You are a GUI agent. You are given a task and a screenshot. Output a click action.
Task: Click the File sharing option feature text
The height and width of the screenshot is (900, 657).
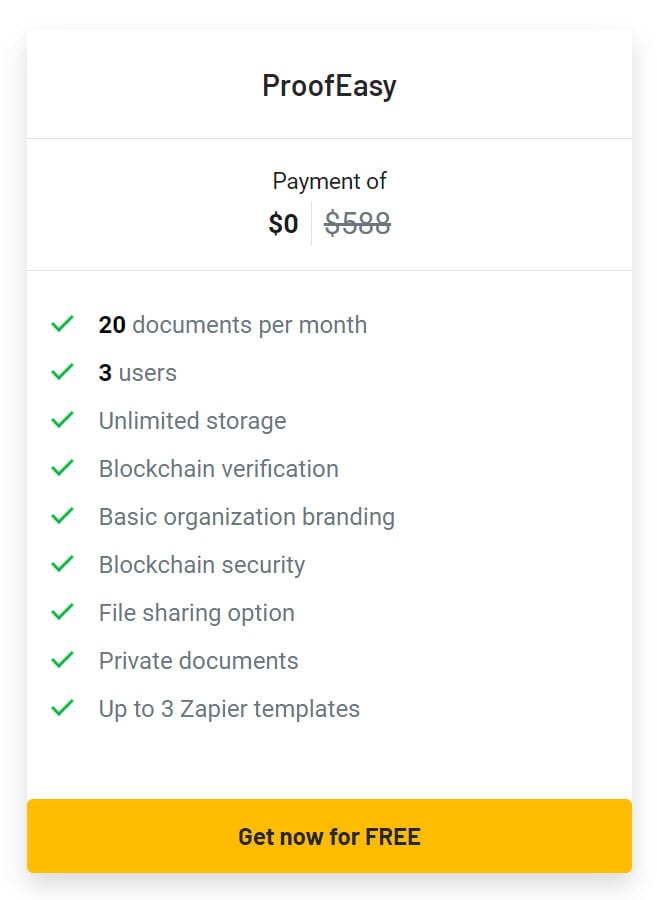point(196,612)
